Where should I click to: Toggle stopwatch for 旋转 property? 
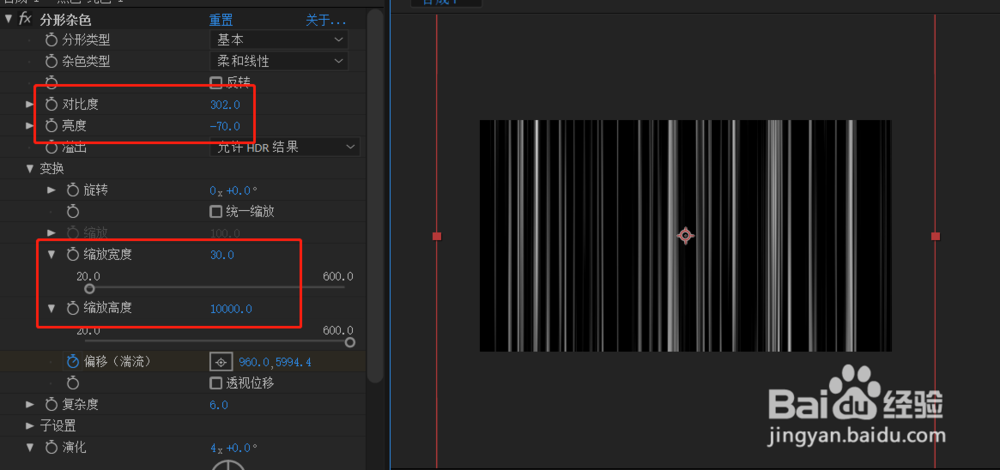pyautogui.click(x=73, y=190)
